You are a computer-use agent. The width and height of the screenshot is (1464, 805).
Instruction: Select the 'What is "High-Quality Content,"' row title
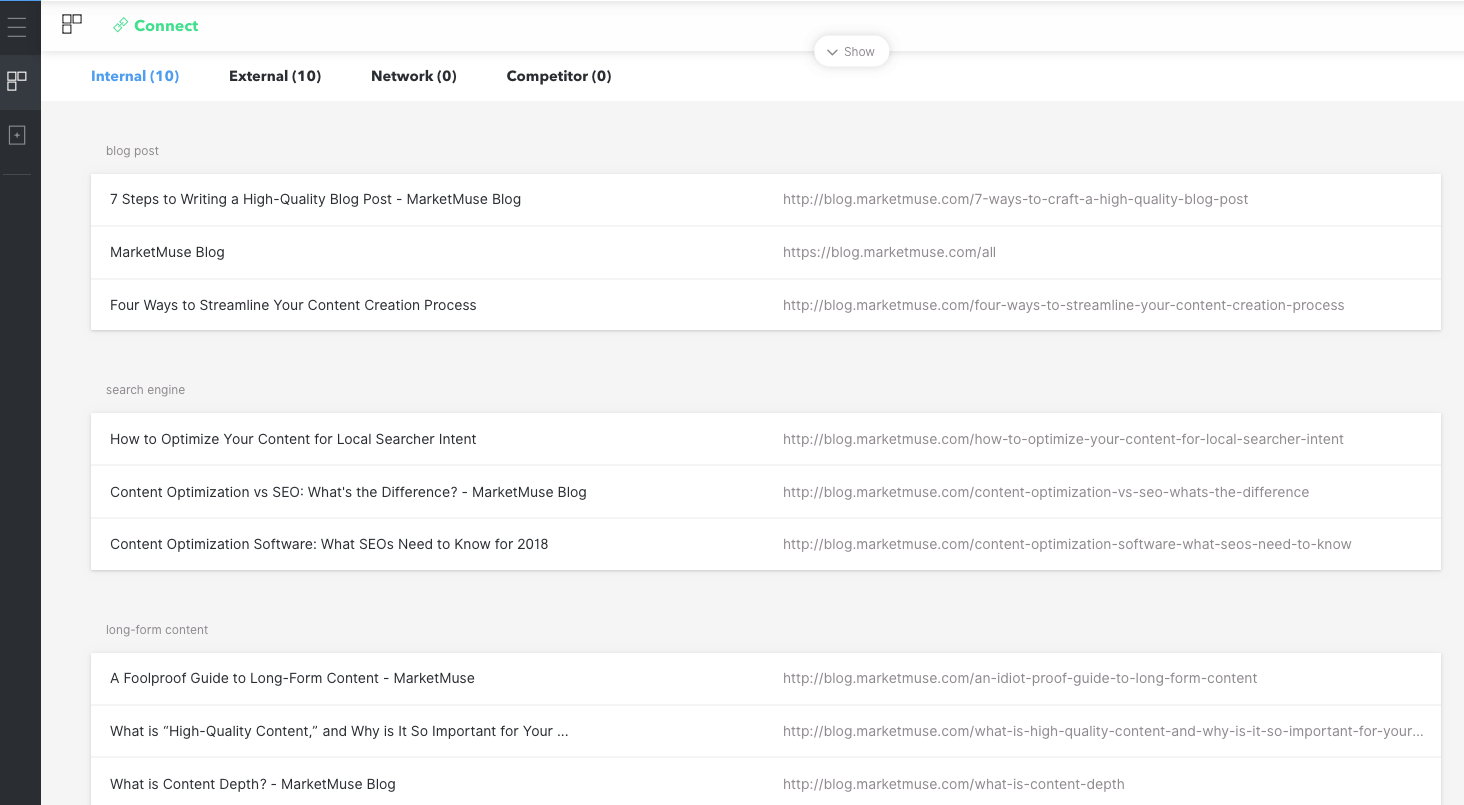click(339, 732)
